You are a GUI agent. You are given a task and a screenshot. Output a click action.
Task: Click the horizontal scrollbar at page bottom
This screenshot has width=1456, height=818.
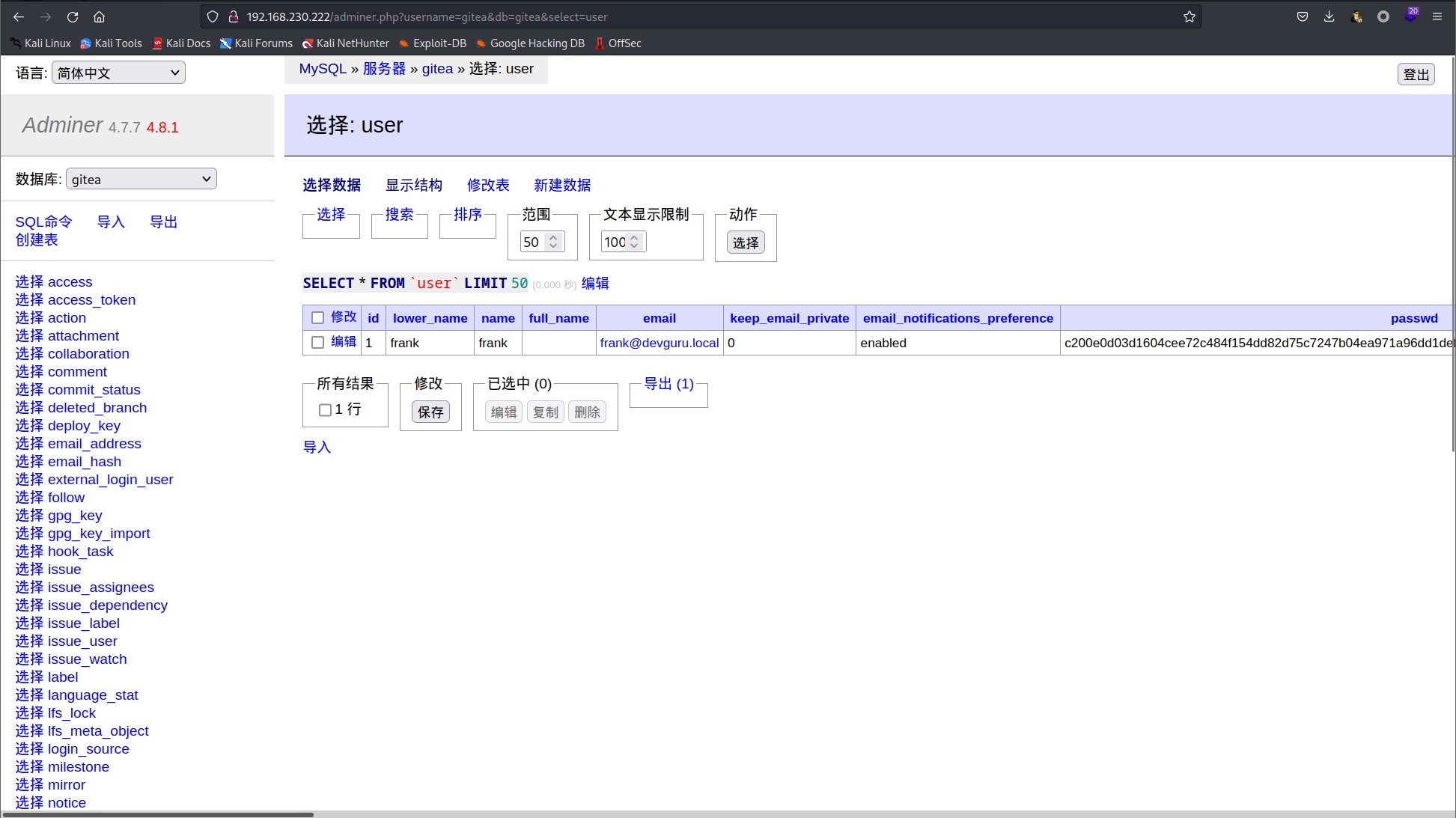(157, 814)
